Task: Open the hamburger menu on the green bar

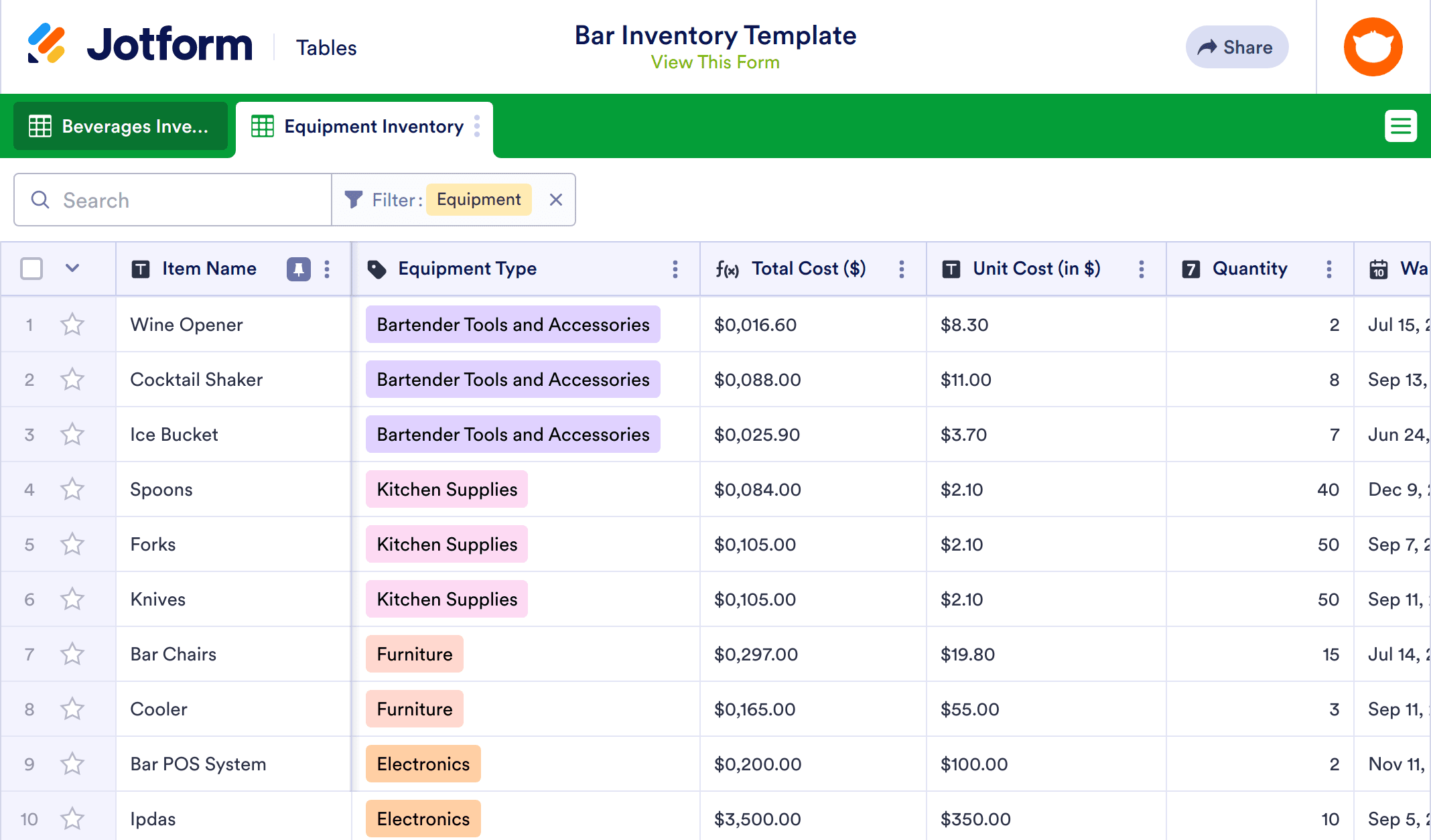Action: point(1402,126)
